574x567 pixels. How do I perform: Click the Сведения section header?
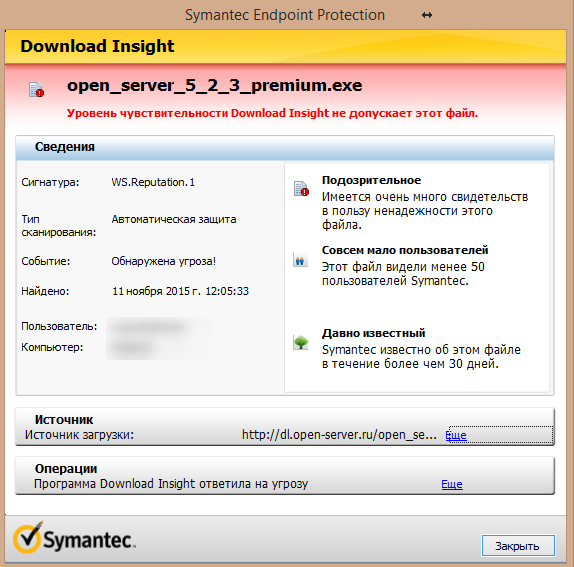(x=285, y=147)
